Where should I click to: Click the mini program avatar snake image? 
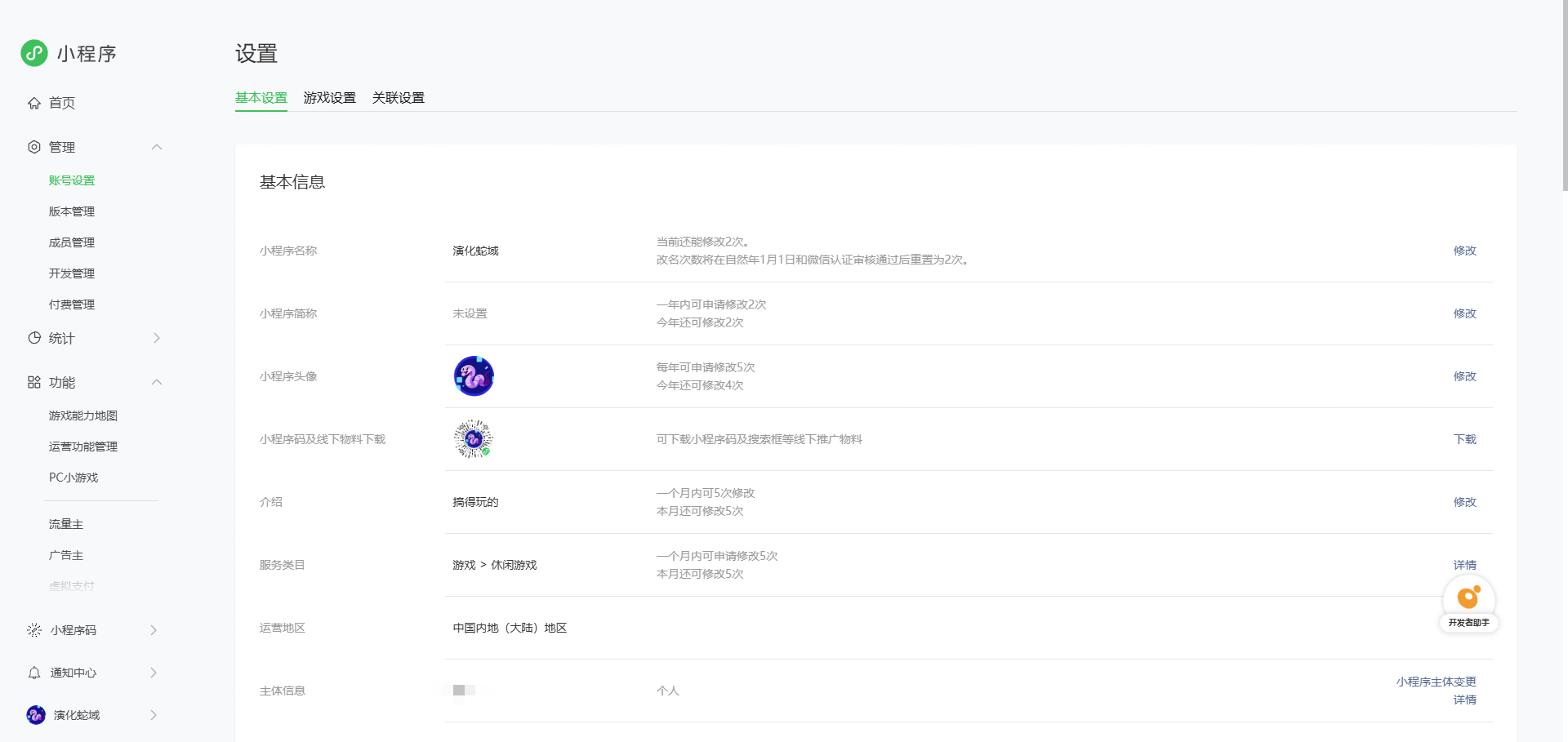point(474,376)
